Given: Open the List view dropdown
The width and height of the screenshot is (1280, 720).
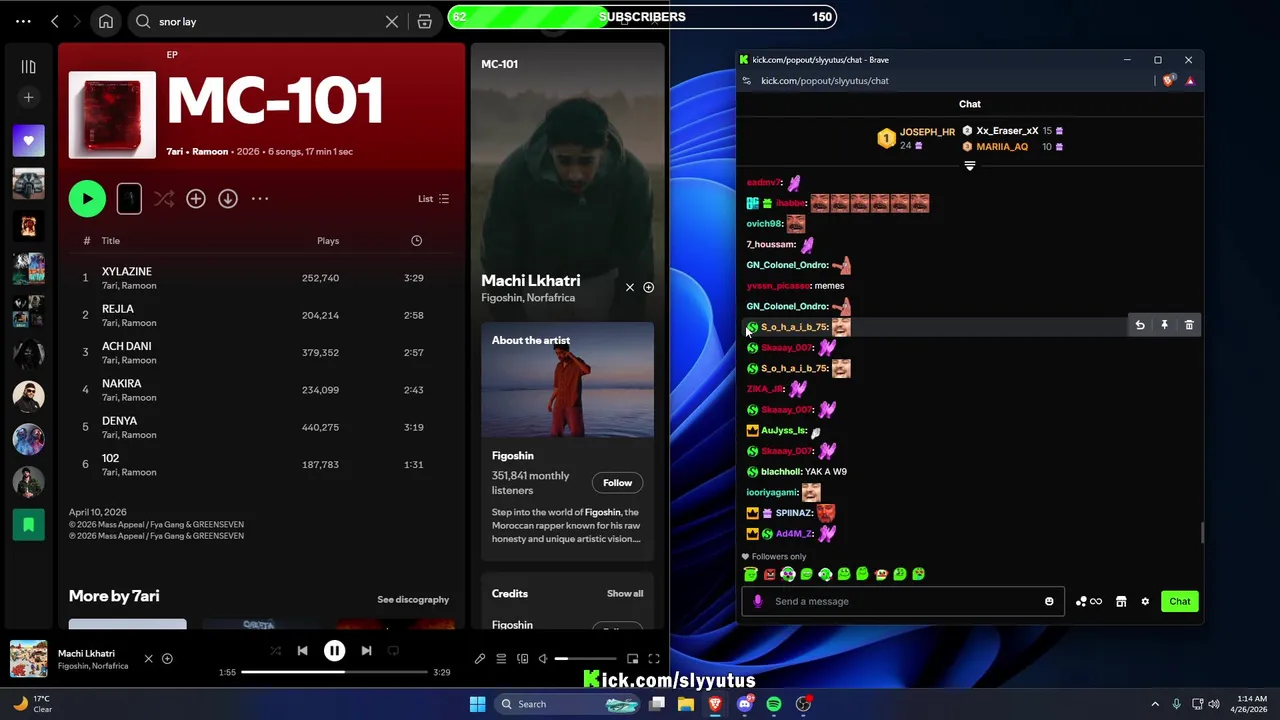Looking at the screenshot, I should click(x=433, y=199).
